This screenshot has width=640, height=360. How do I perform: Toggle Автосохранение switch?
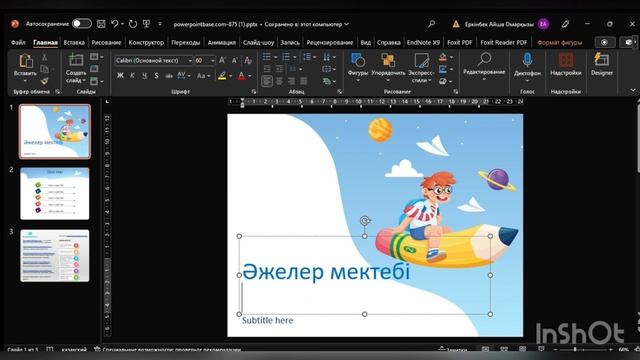82,24
